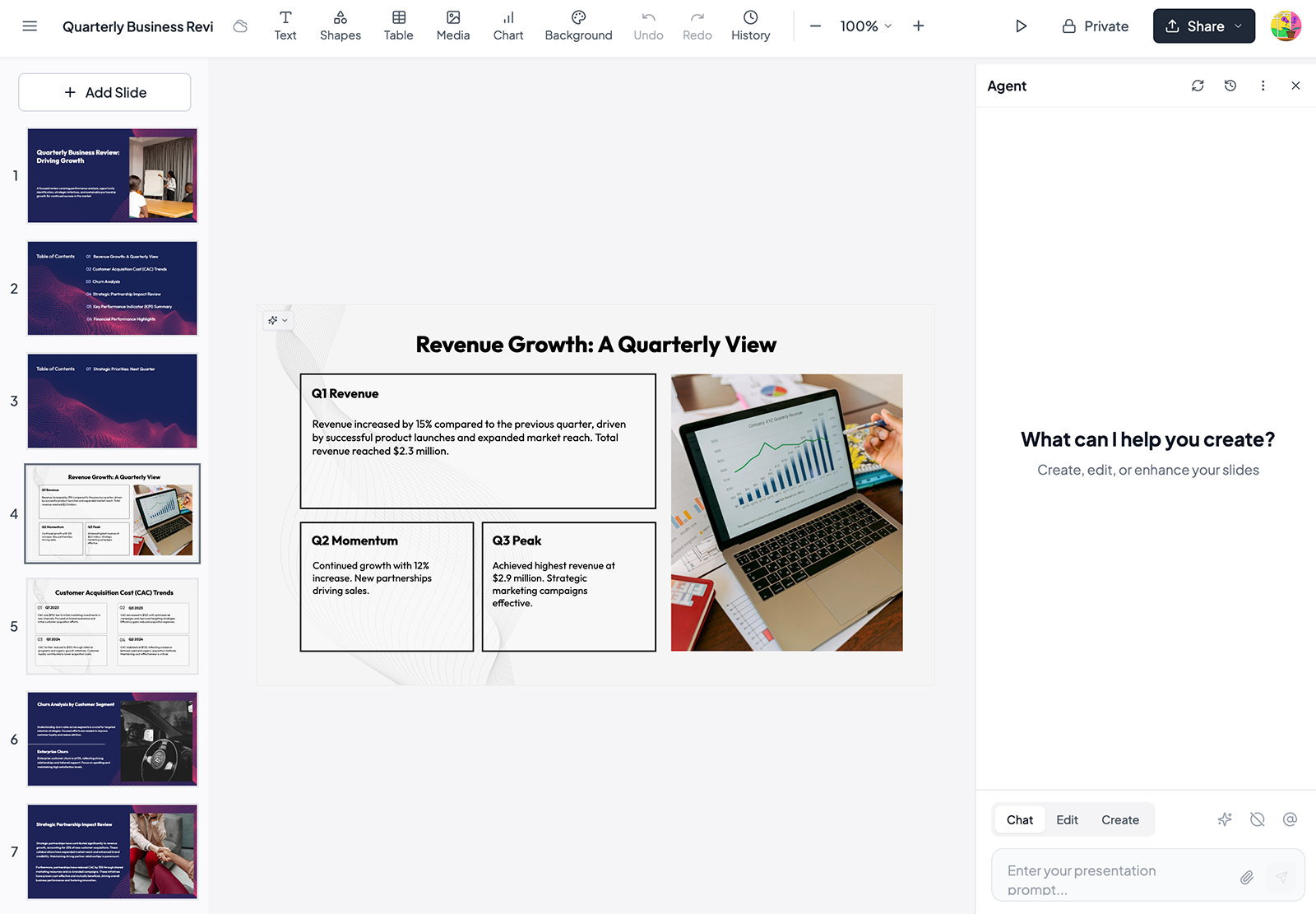Switch to the Chat tab
1316x914 pixels.
[1020, 819]
